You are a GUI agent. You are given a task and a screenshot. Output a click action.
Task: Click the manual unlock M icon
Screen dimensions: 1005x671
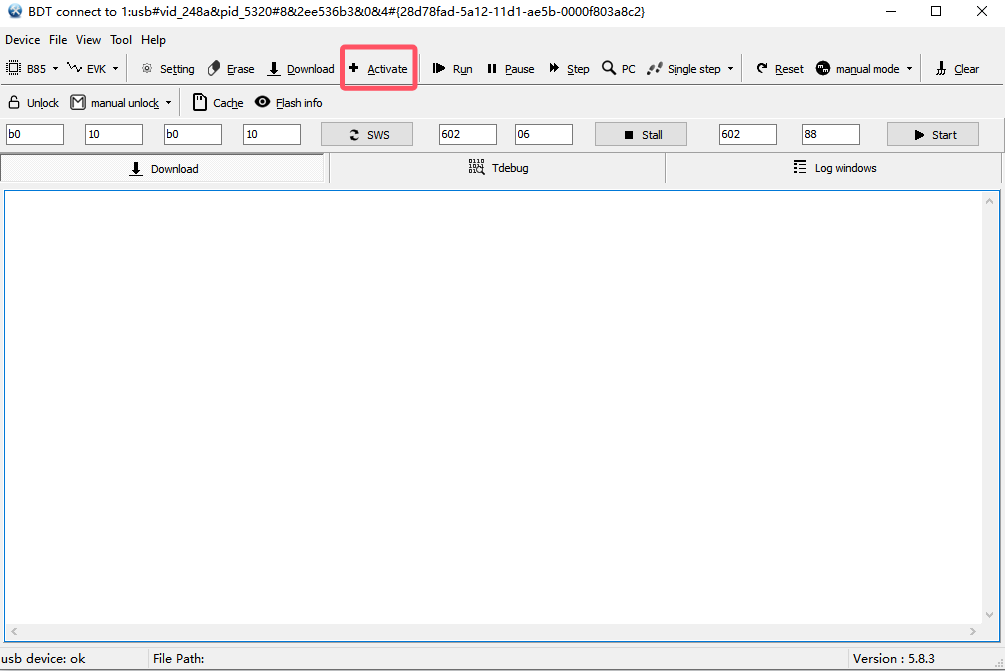78,103
